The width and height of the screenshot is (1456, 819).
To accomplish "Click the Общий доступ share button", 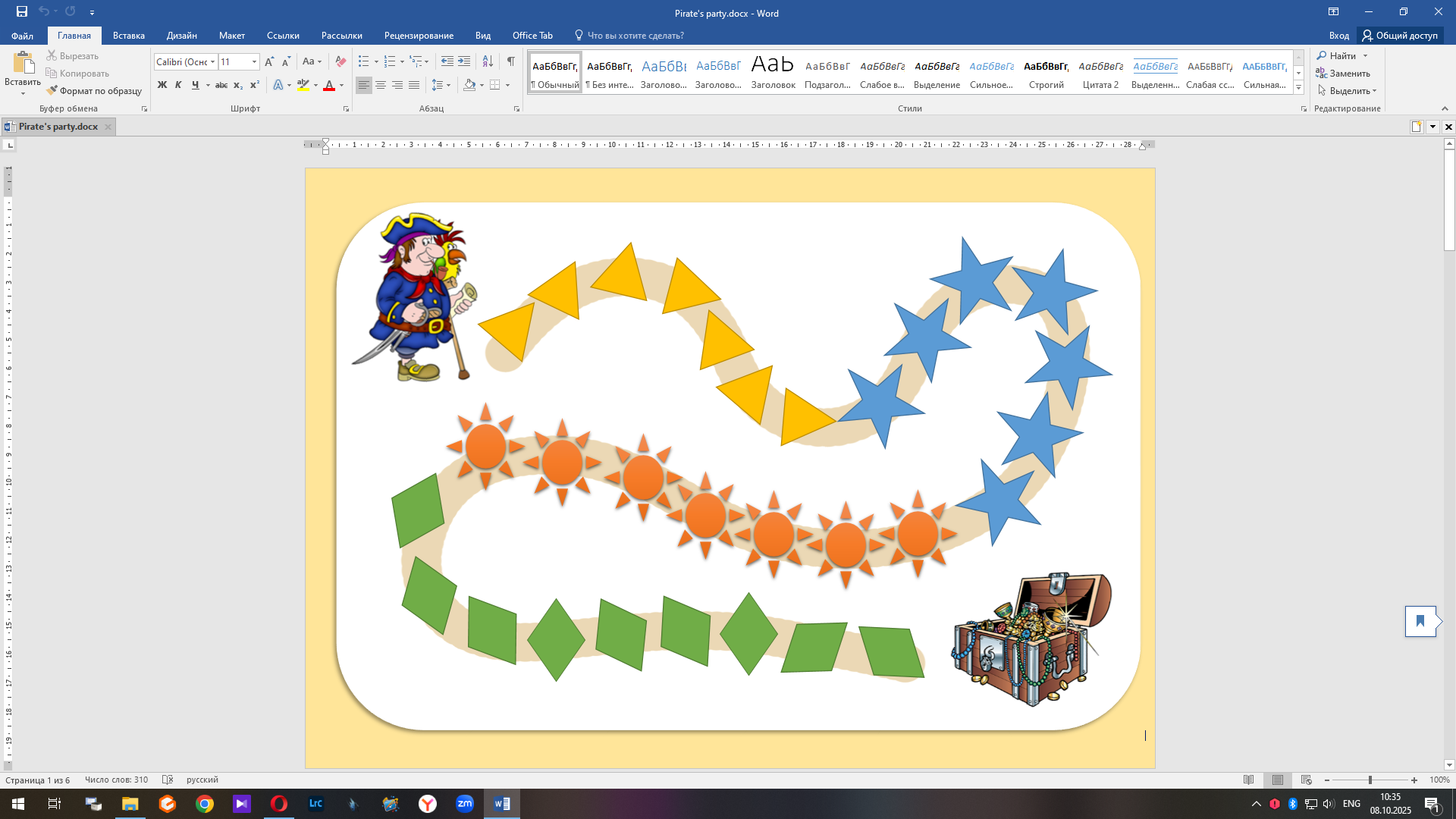I will coord(1400,35).
